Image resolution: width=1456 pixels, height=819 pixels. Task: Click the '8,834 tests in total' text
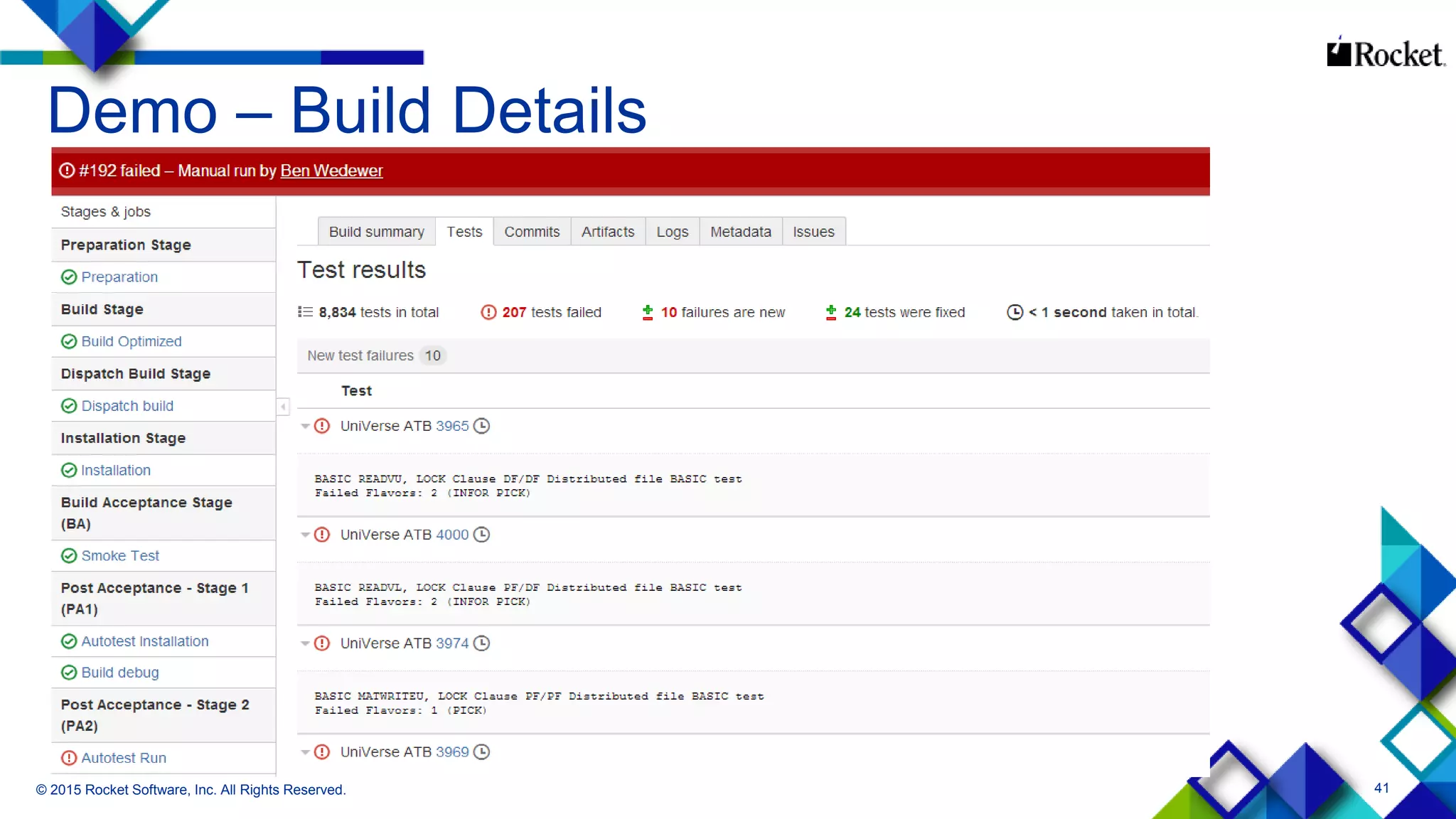[x=379, y=312]
